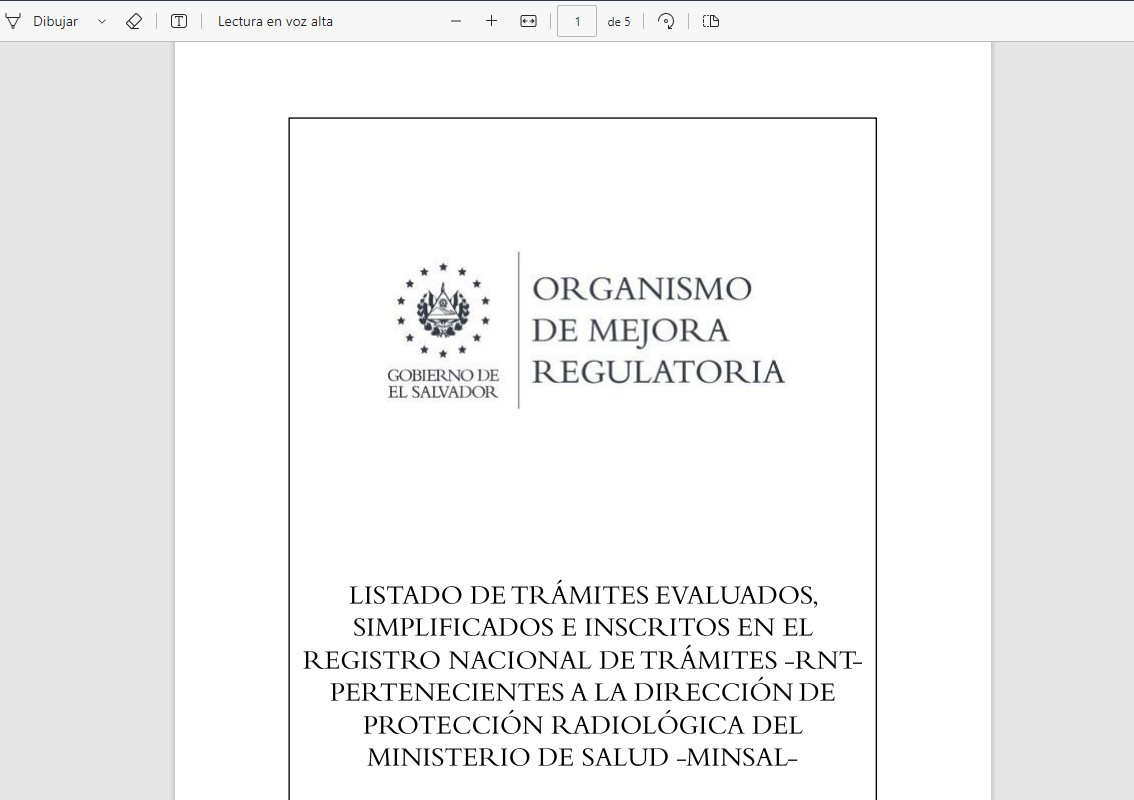
Task: Click the 'SIMPLIFICADOS E INSCRITOS EN EL' line
Action: pos(583,627)
